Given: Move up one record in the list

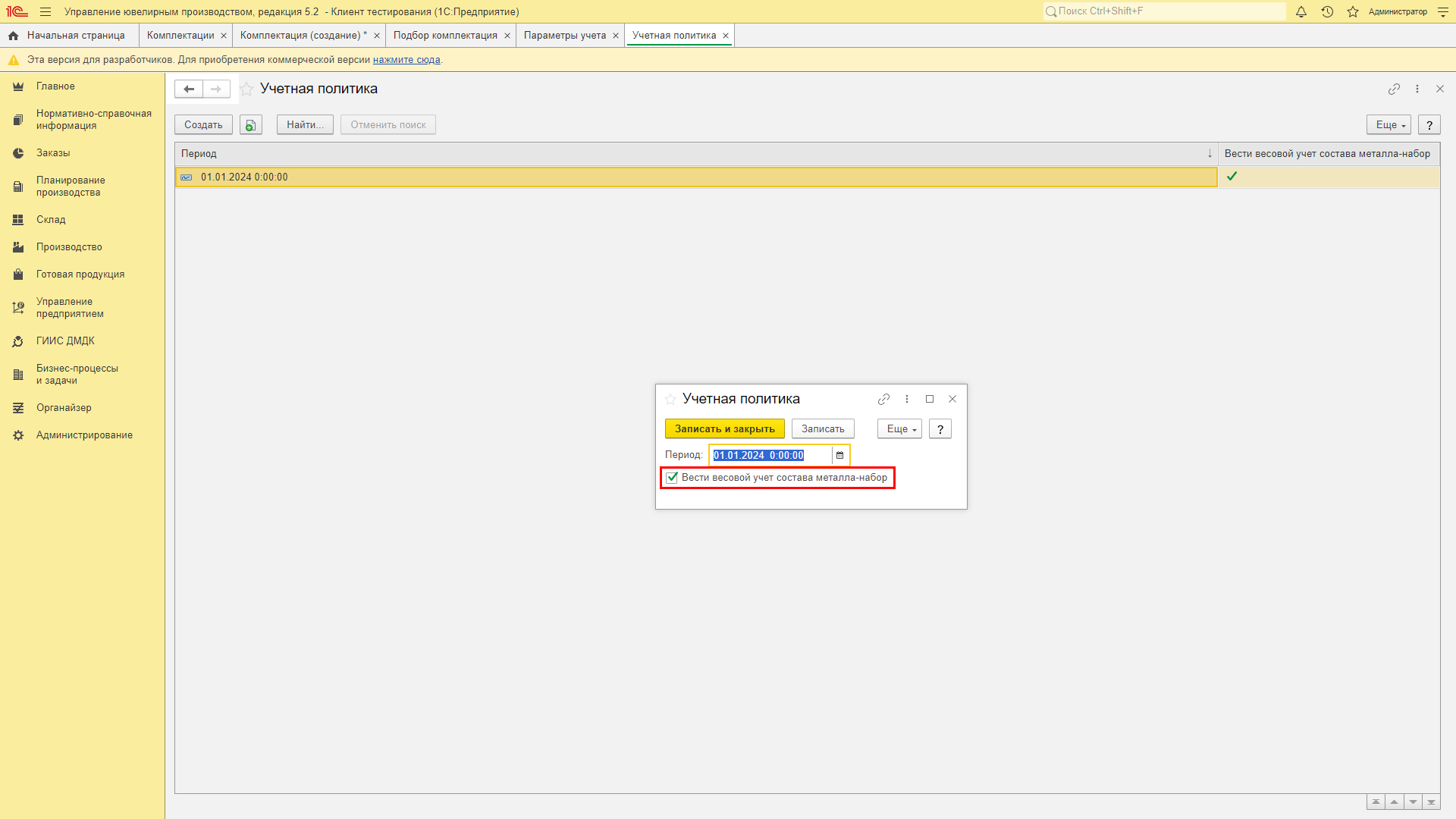Looking at the screenshot, I should 1394,802.
